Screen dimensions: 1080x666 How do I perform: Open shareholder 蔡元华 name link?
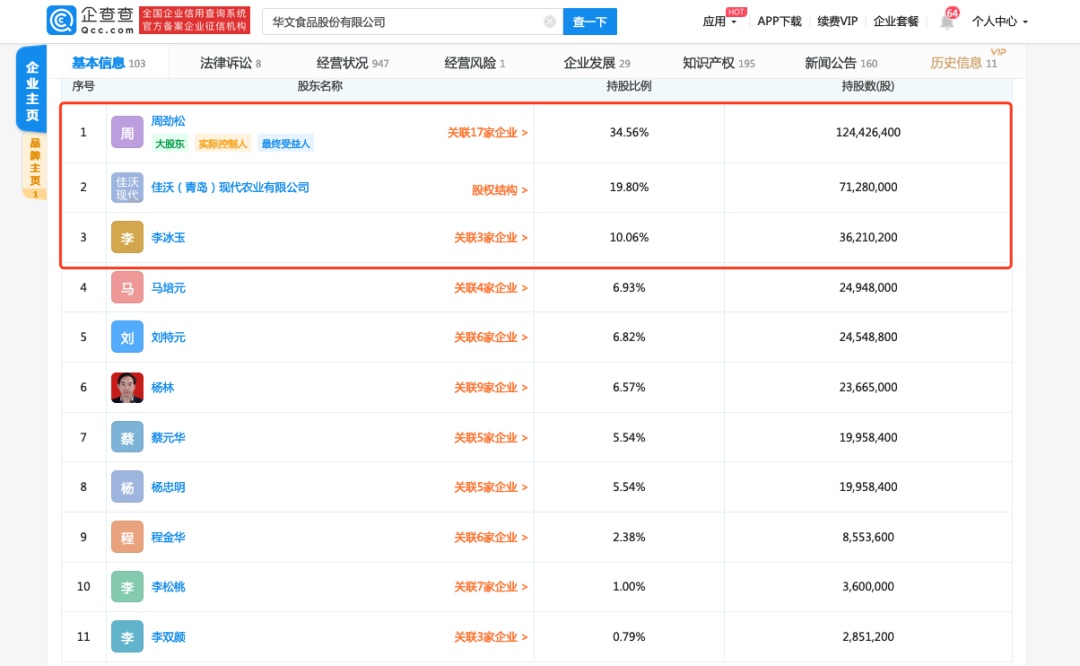coord(168,437)
